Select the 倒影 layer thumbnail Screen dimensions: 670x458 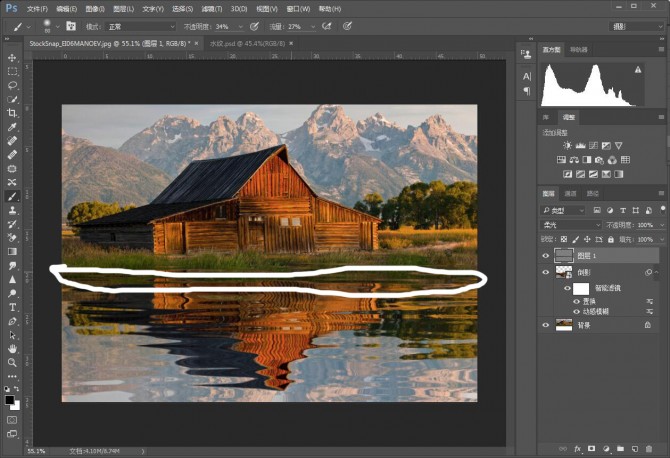click(565, 272)
